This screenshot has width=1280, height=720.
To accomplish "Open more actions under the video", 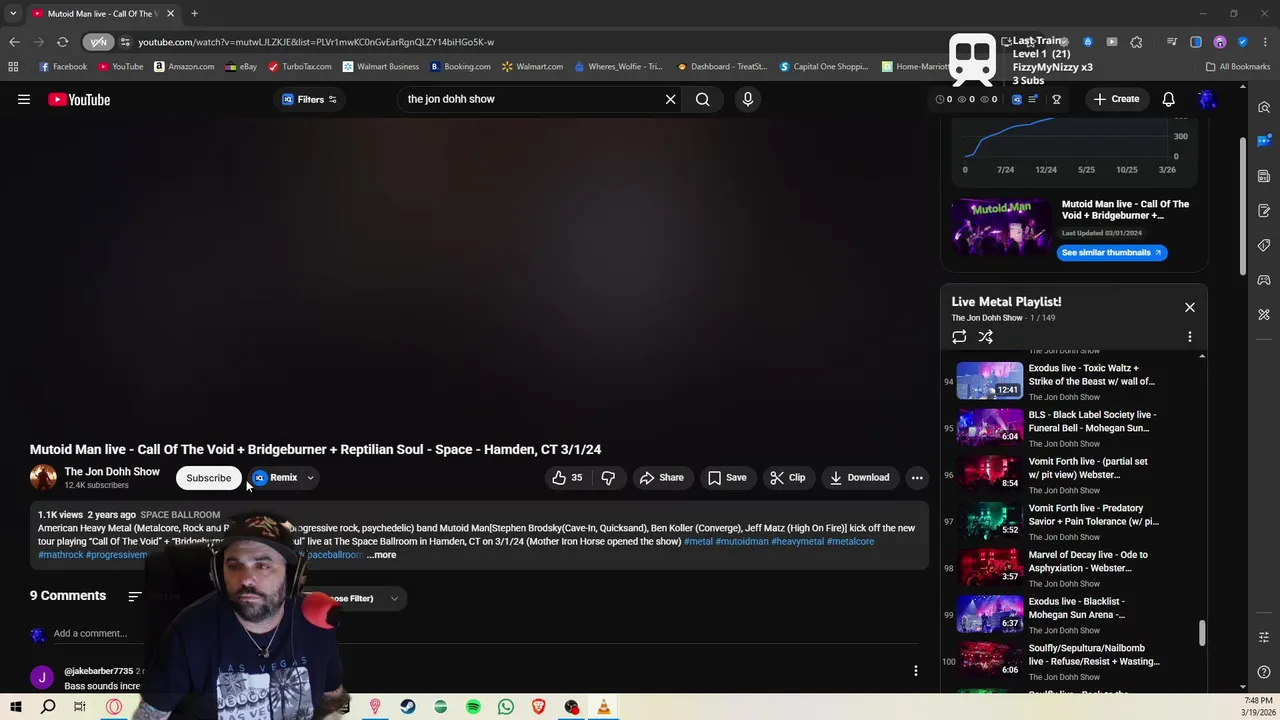I will click(917, 477).
